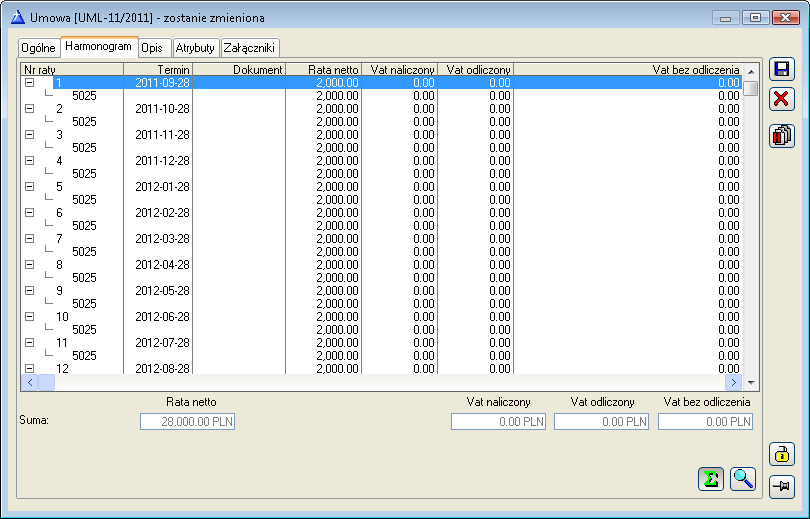Collapse installment 9 tree node
810x519 pixels.
tap(29, 290)
